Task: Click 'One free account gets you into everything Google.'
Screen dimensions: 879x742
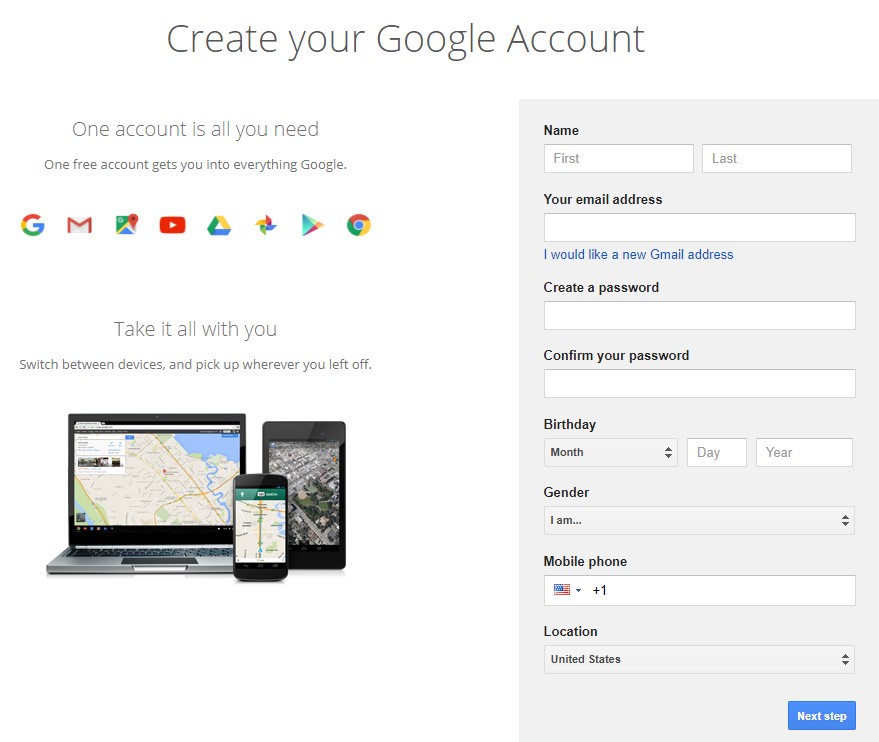Action: (x=195, y=165)
